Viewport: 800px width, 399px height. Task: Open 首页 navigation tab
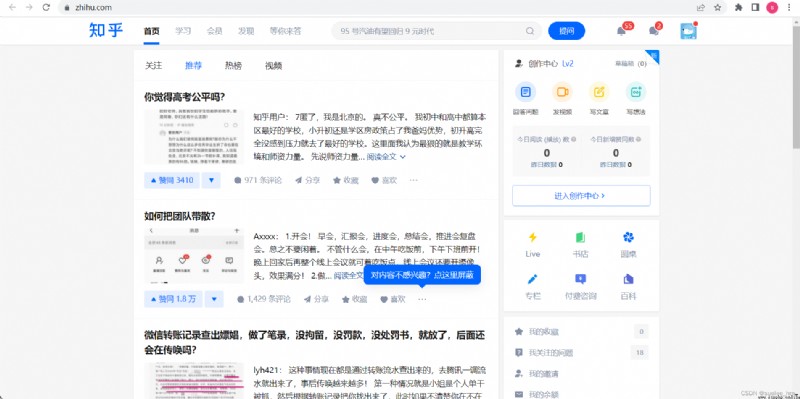(152, 31)
